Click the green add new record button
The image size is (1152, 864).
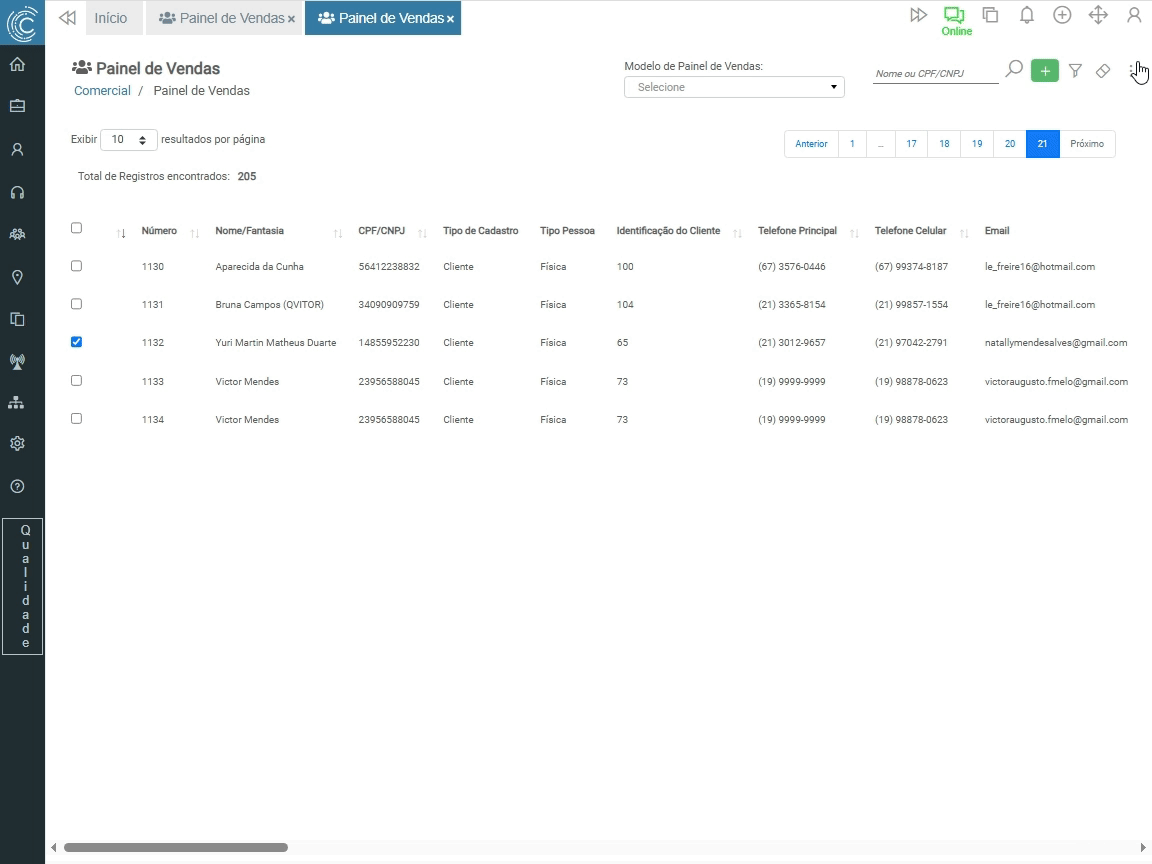[x=1044, y=71]
